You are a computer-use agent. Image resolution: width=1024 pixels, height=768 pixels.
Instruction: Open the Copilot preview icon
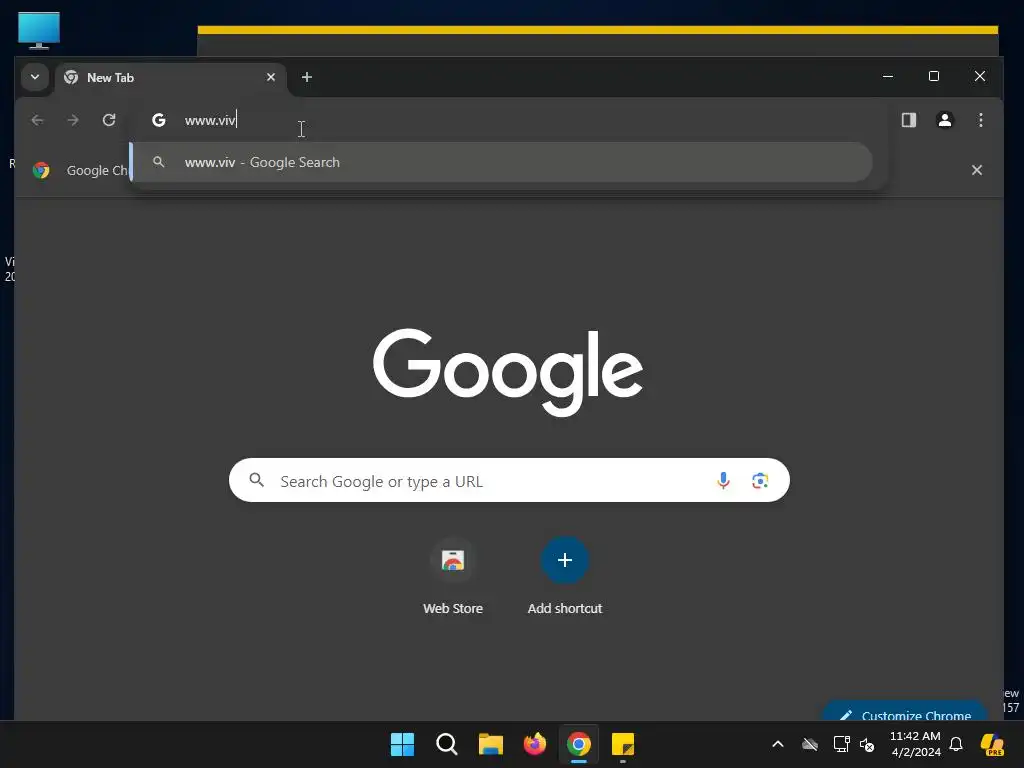(x=993, y=744)
